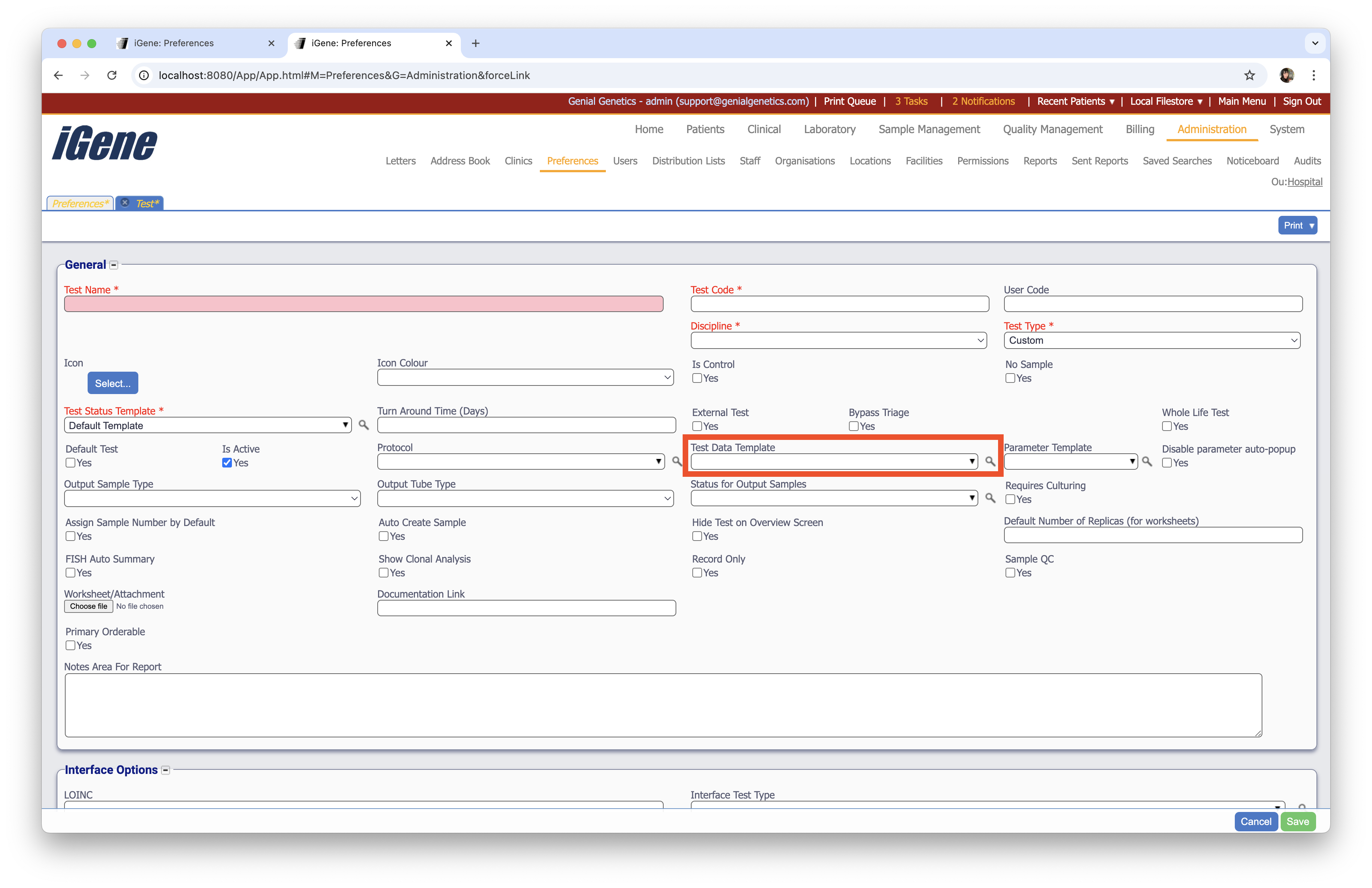
Task: Expand the Discipline dropdown
Action: [x=838, y=340]
